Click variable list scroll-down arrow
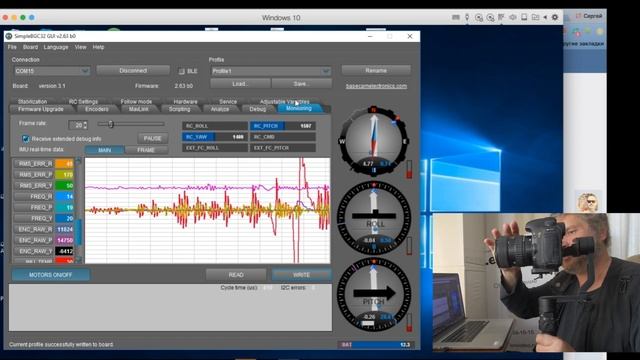Screen dimensions: 640x360 tap(78, 260)
